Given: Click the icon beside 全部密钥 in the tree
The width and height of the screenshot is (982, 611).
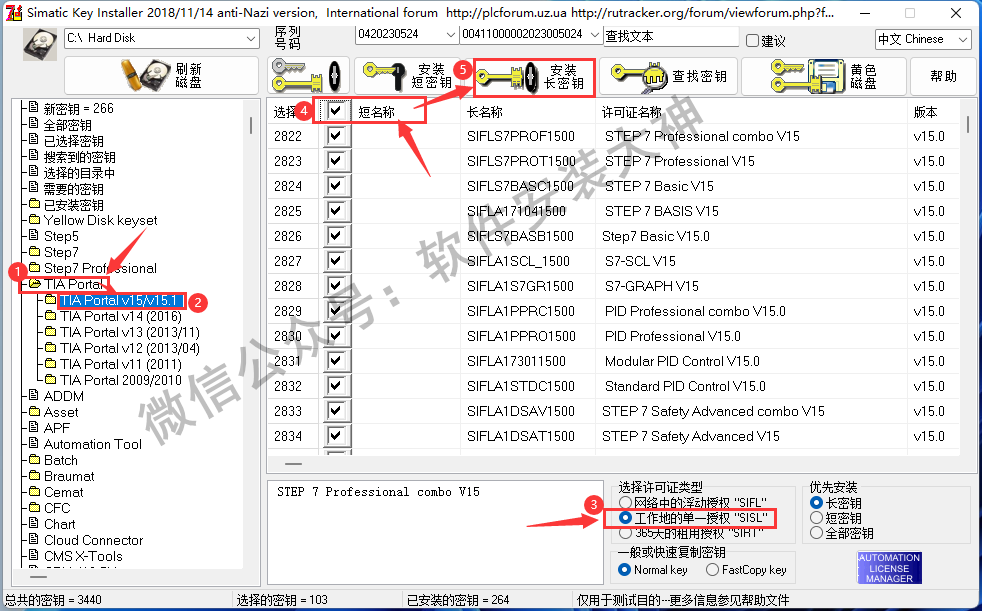Looking at the screenshot, I should coord(34,124).
